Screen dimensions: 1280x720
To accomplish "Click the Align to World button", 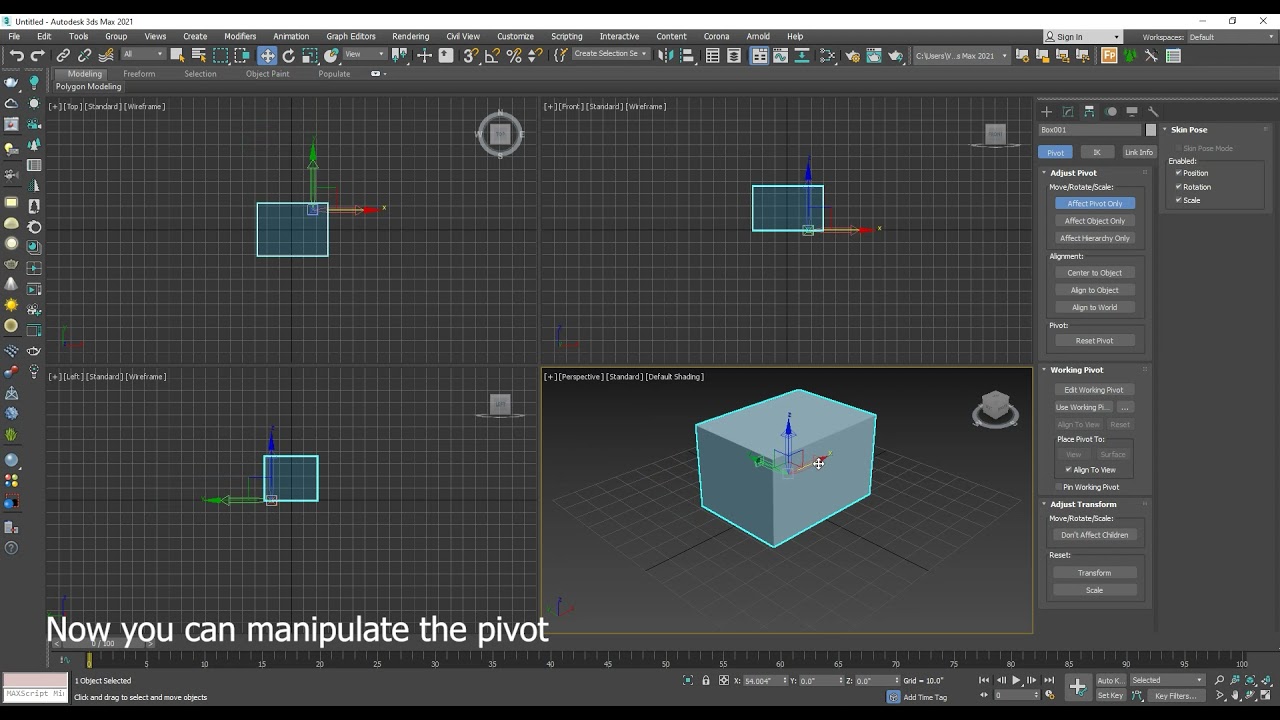I will 1095,308.
